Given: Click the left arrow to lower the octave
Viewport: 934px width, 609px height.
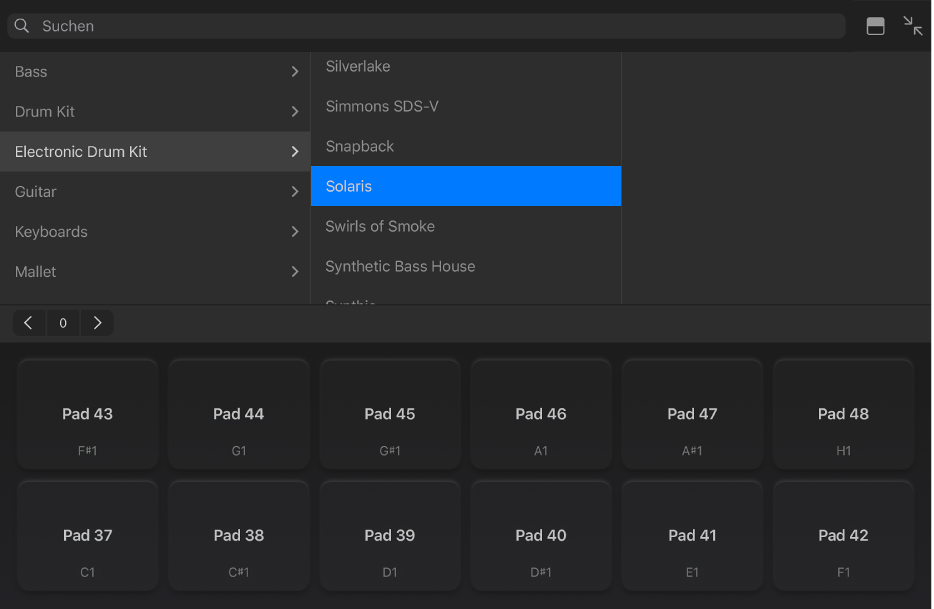Looking at the screenshot, I should pos(27,322).
